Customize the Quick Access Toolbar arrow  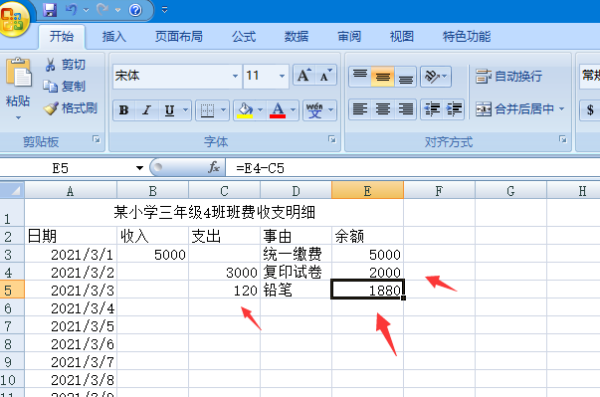tap(165, 10)
